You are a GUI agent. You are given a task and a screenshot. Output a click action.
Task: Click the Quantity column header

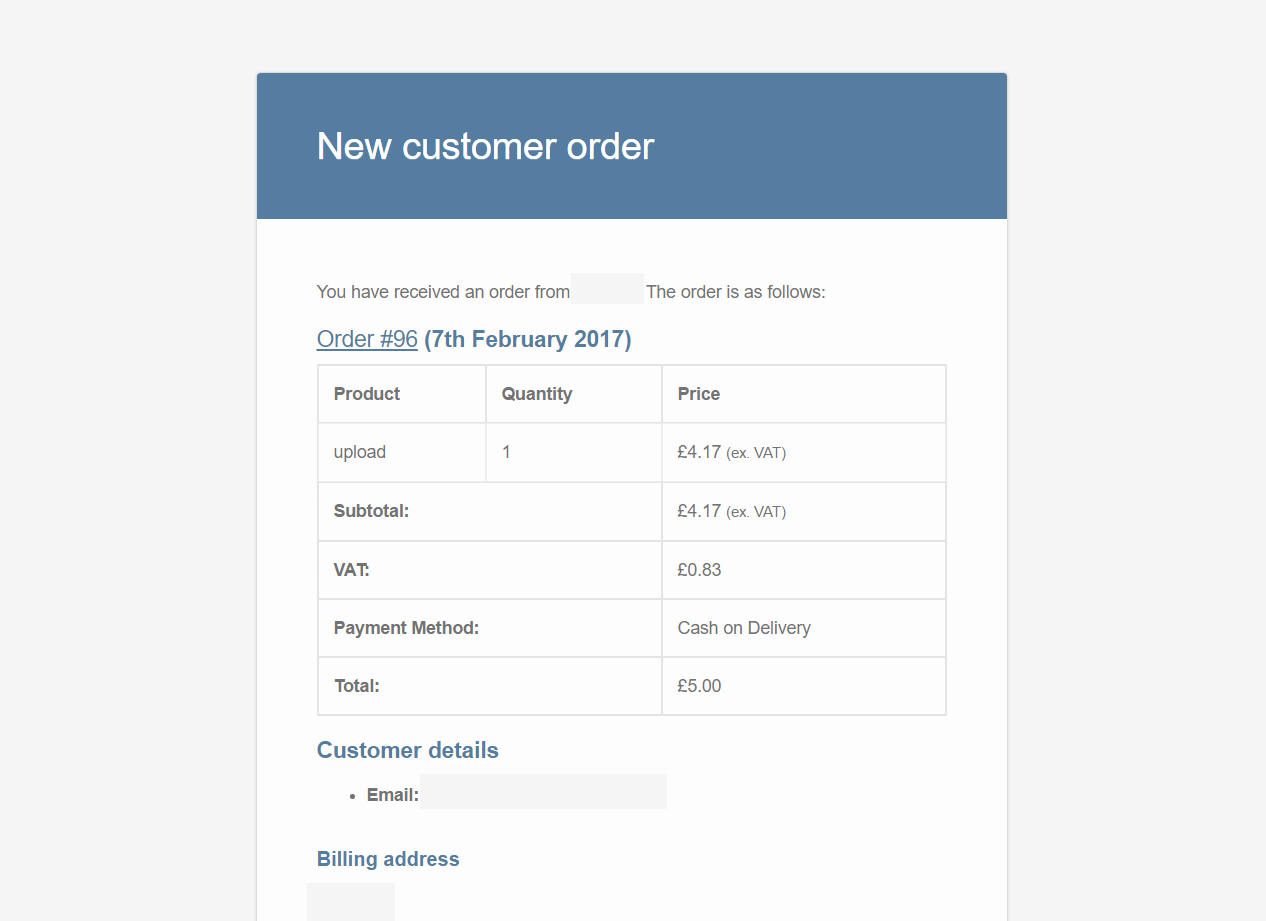pos(574,394)
